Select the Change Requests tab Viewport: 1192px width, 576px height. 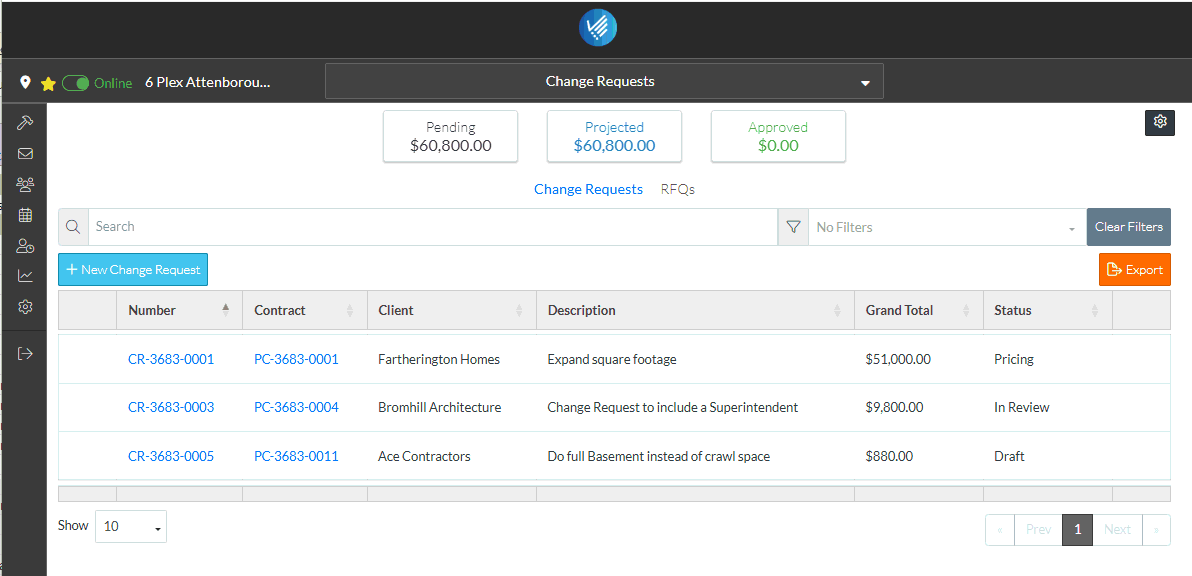coord(588,189)
